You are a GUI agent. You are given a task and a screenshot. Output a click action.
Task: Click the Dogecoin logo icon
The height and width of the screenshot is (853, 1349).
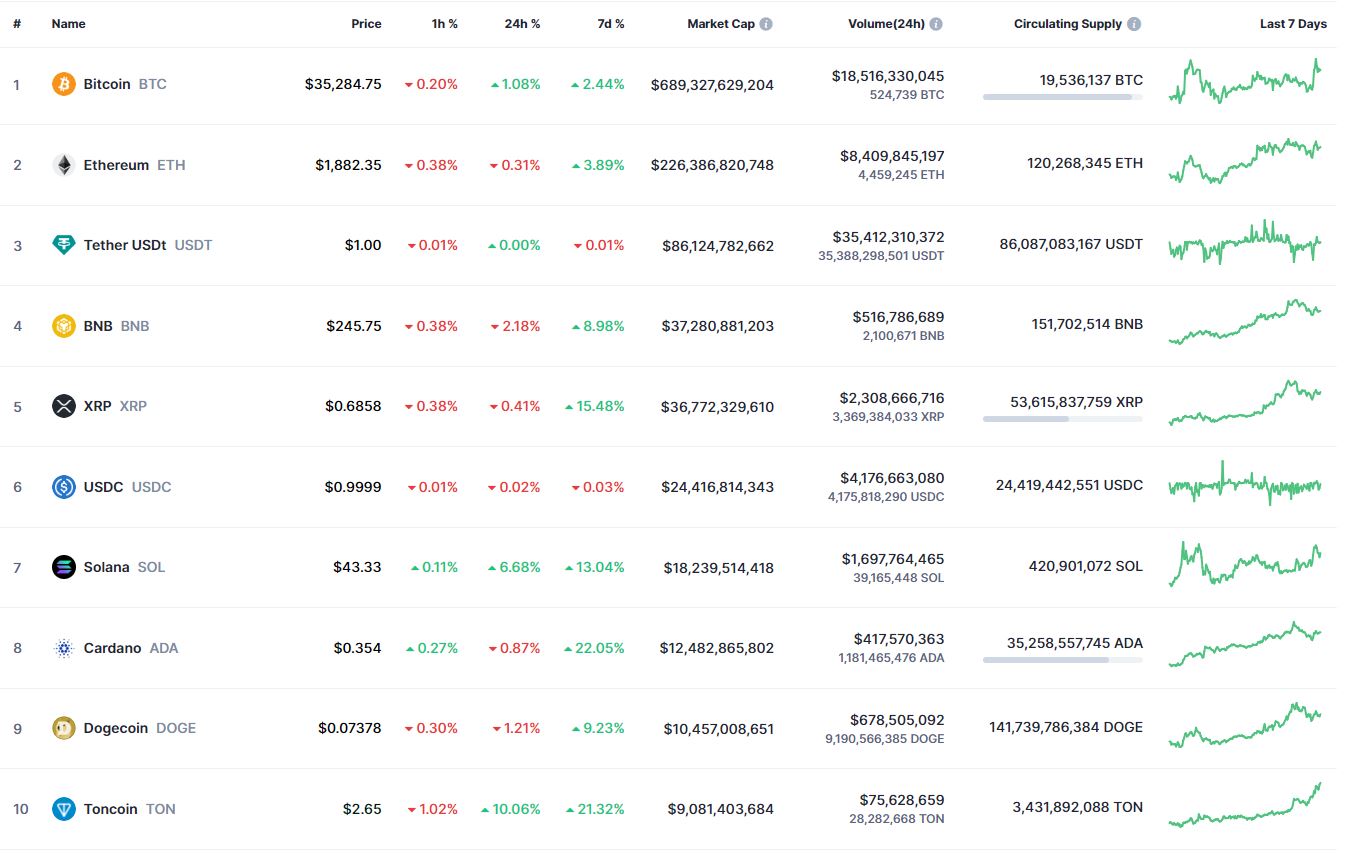pos(64,728)
